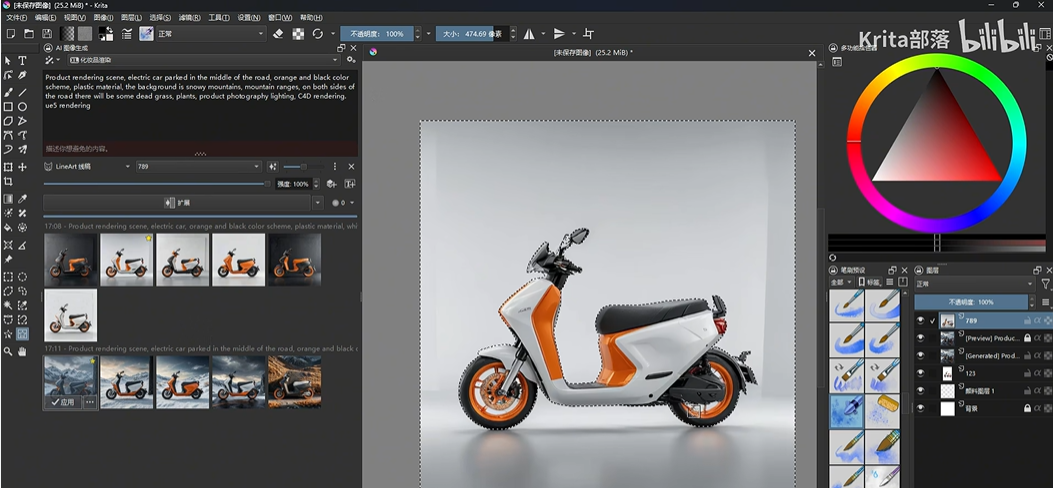The height and width of the screenshot is (488, 1053).
Task: Toggle visibility of layer 789
Action: pos(921,321)
